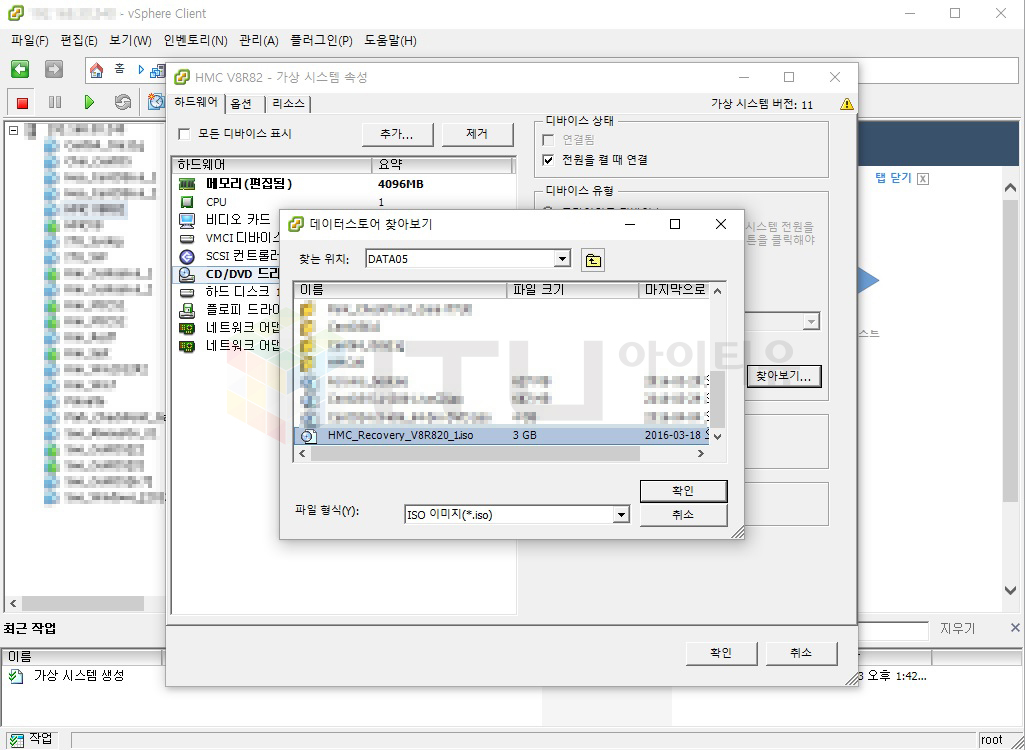This screenshot has width=1025, height=750.
Task: Go up one folder level in datastore browser
Action: tap(593, 260)
